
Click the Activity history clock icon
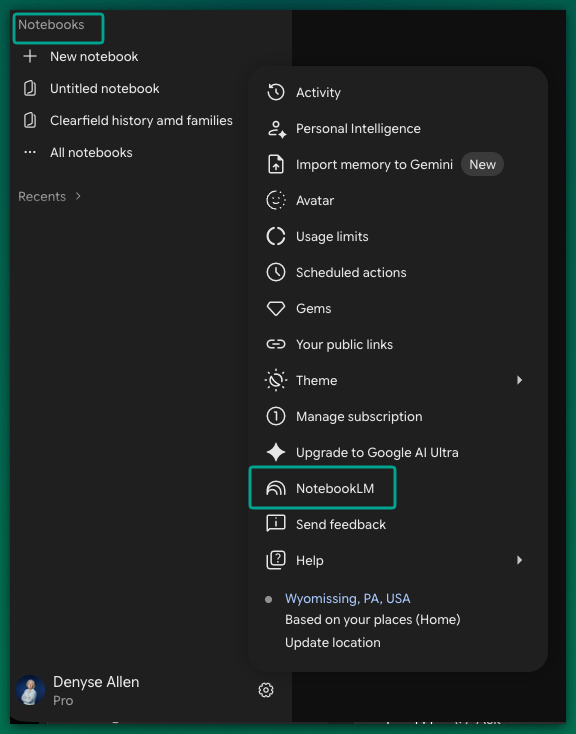[x=276, y=92]
